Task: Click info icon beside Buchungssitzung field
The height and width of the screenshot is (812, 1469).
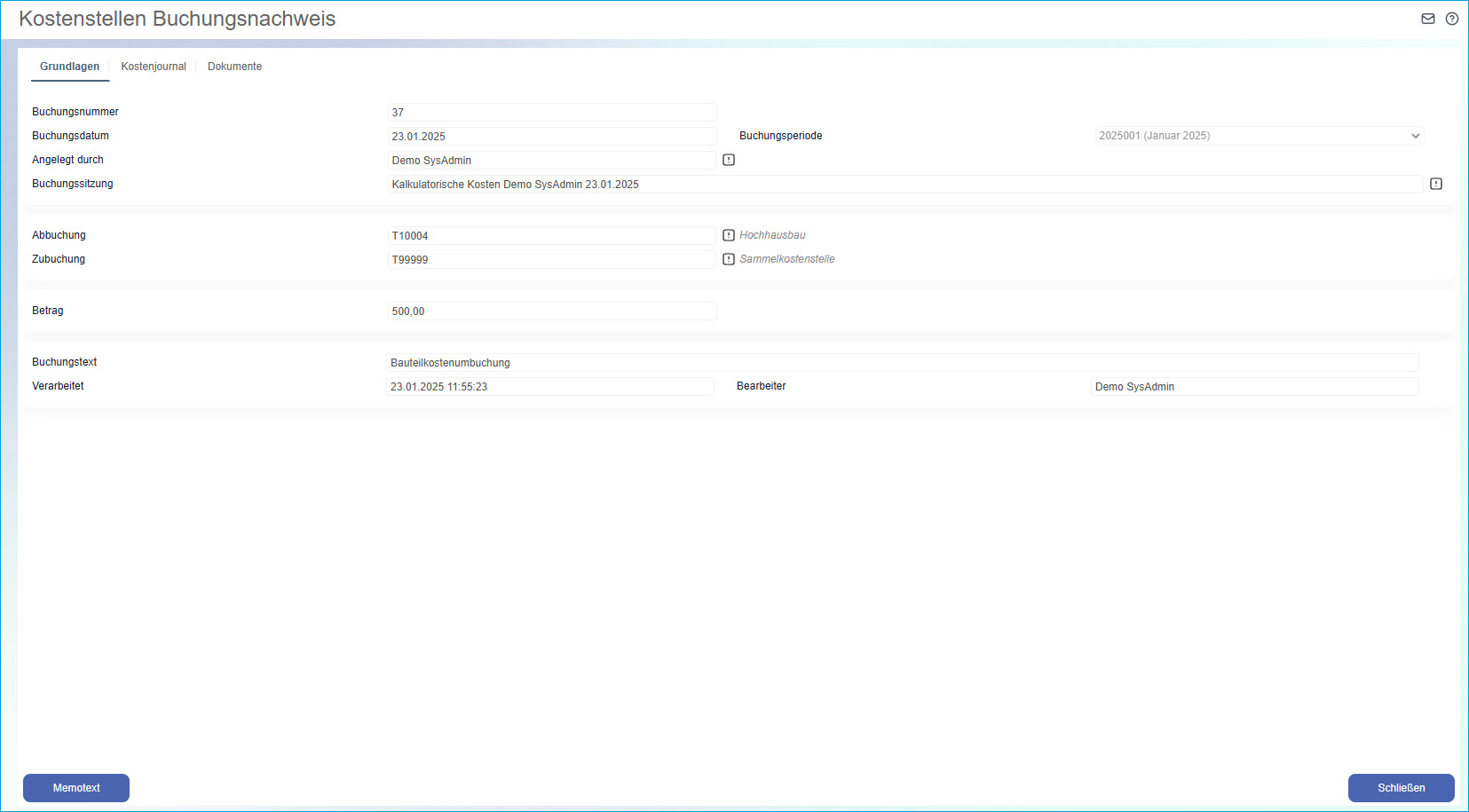Action: click(1435, 184)
